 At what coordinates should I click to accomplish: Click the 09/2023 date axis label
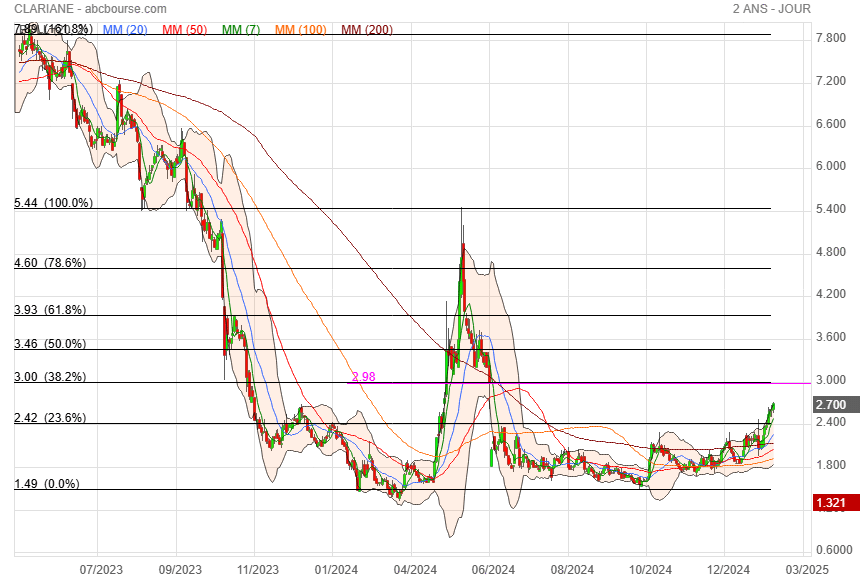tap(180, 570)
